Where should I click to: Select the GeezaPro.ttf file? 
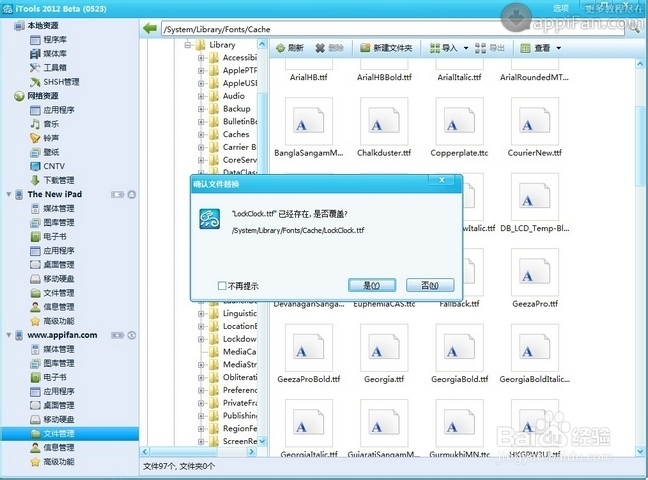click(x=535, y=279)
